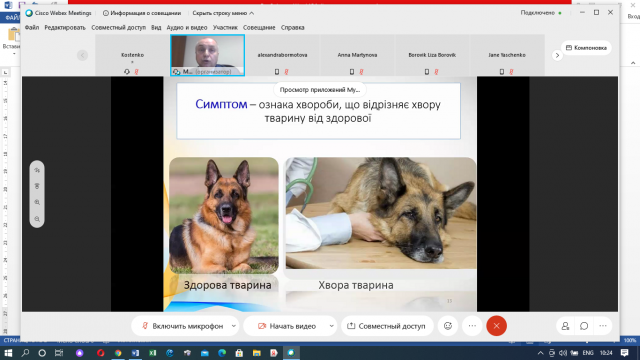Open the Совместный доступ menu
The image size is (640, 360).
118,27
